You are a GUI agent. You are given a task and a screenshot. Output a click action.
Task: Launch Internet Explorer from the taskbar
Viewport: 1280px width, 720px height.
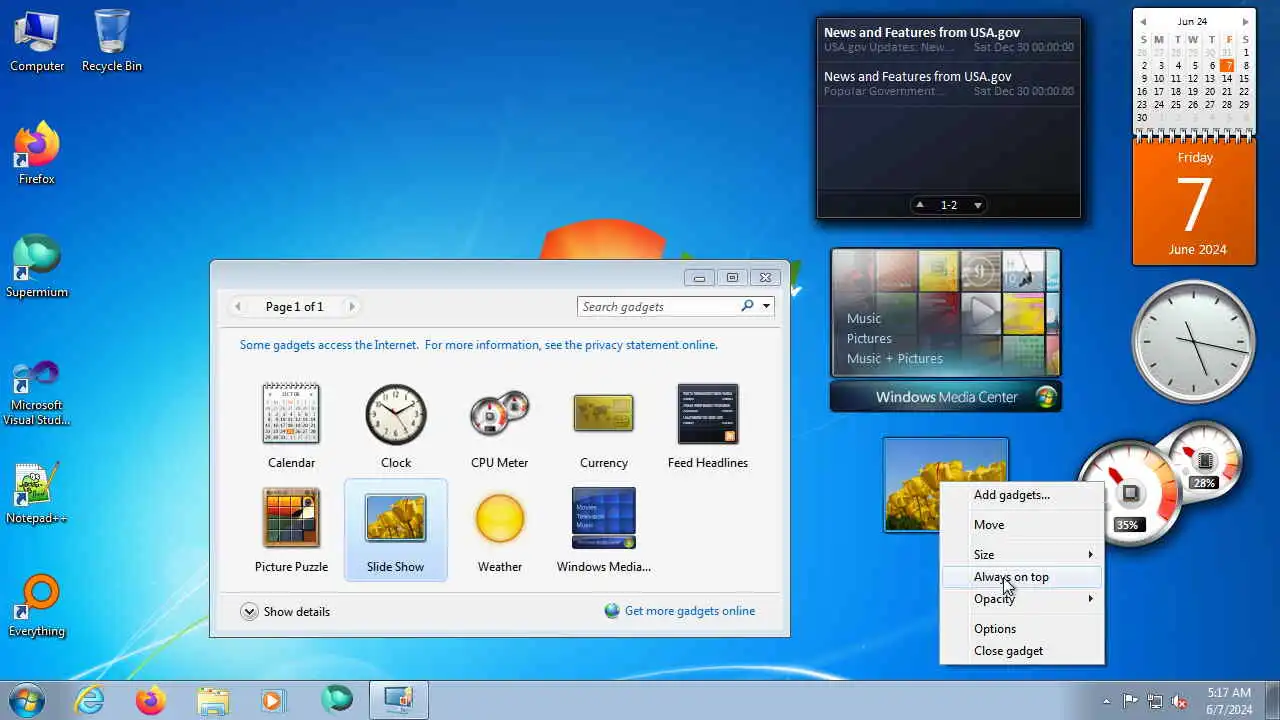(90, 700)
